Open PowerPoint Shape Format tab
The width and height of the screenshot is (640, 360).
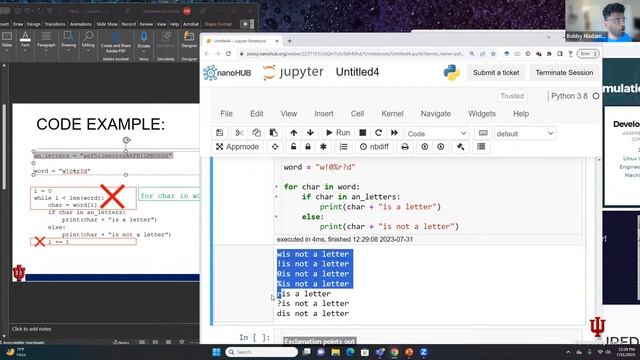[x=218, y=24]
